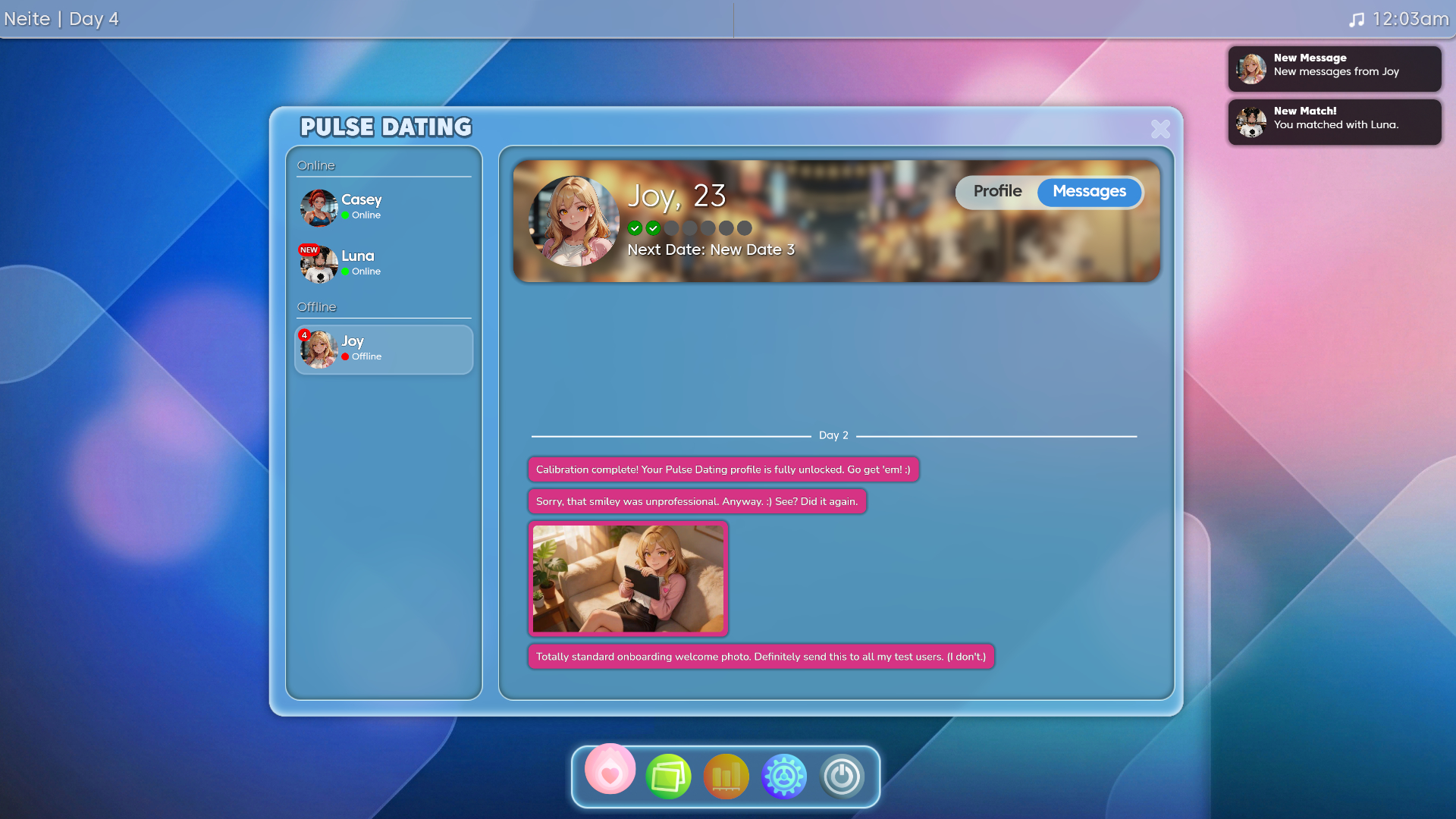Switch to the Messages tab

[x=1089, y=192]
